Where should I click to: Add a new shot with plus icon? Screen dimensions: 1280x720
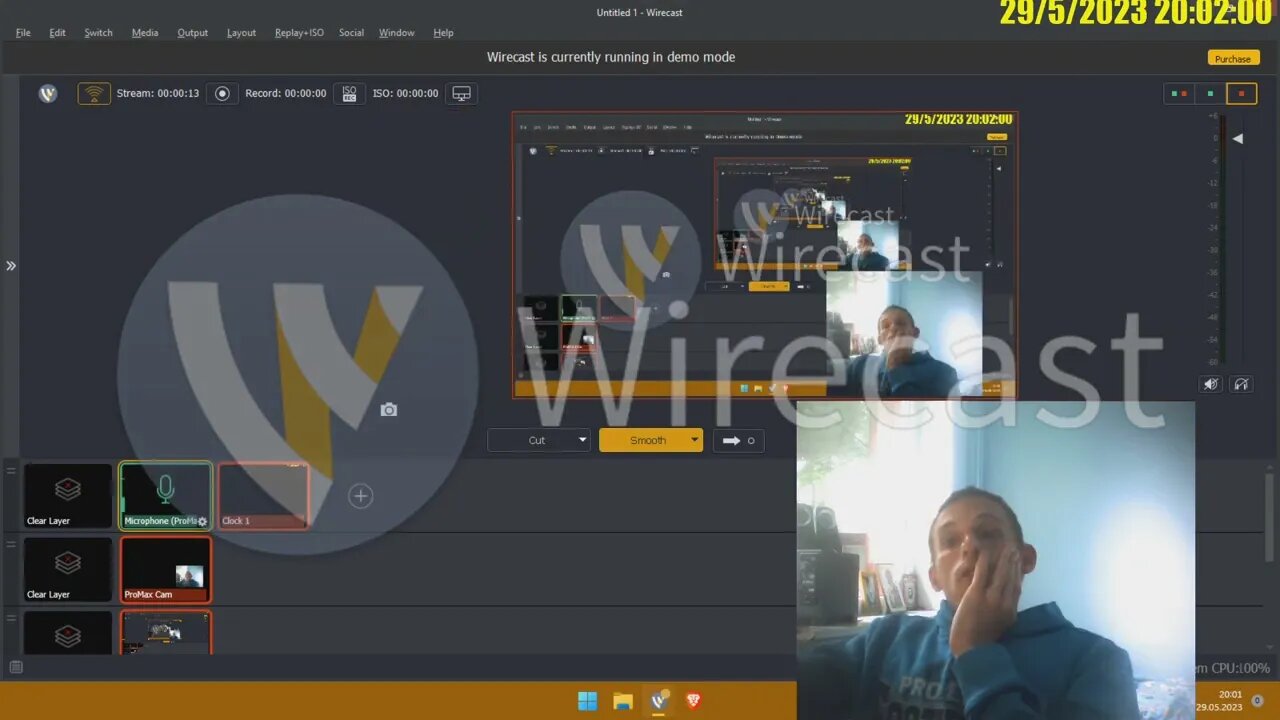[x=361, y=496]
